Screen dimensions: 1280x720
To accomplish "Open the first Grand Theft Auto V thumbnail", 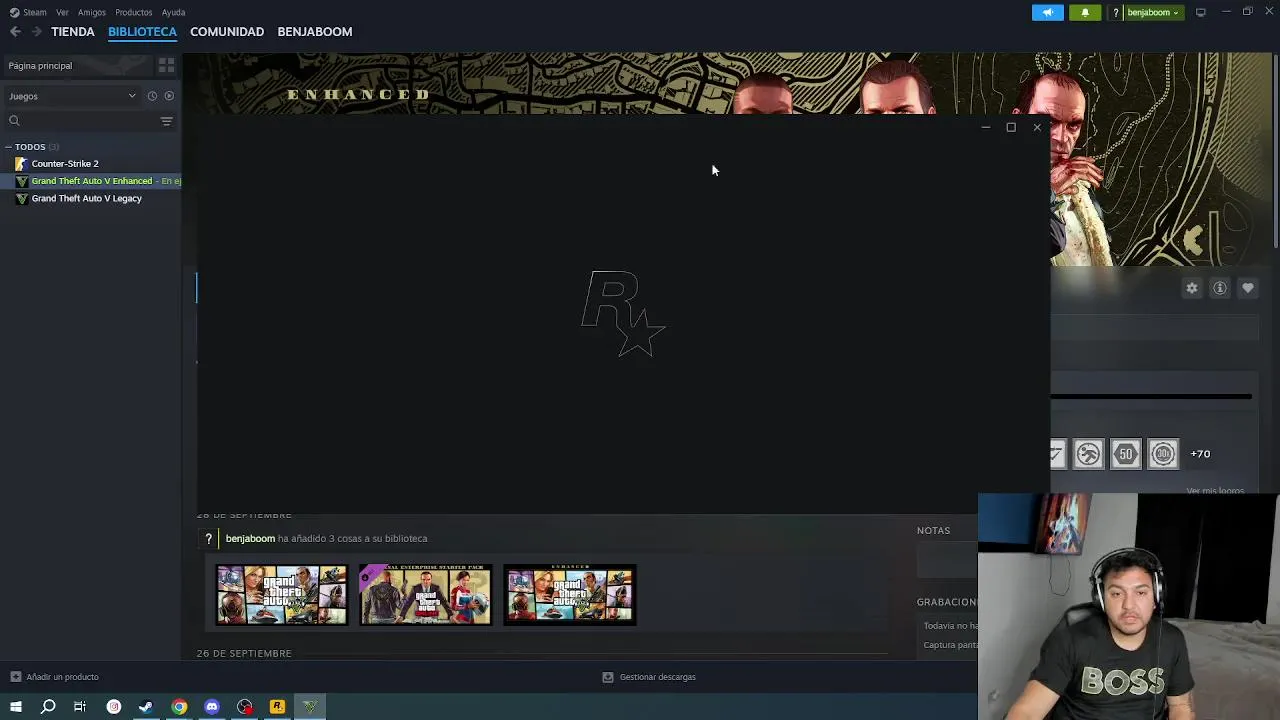I will point(281,595).
